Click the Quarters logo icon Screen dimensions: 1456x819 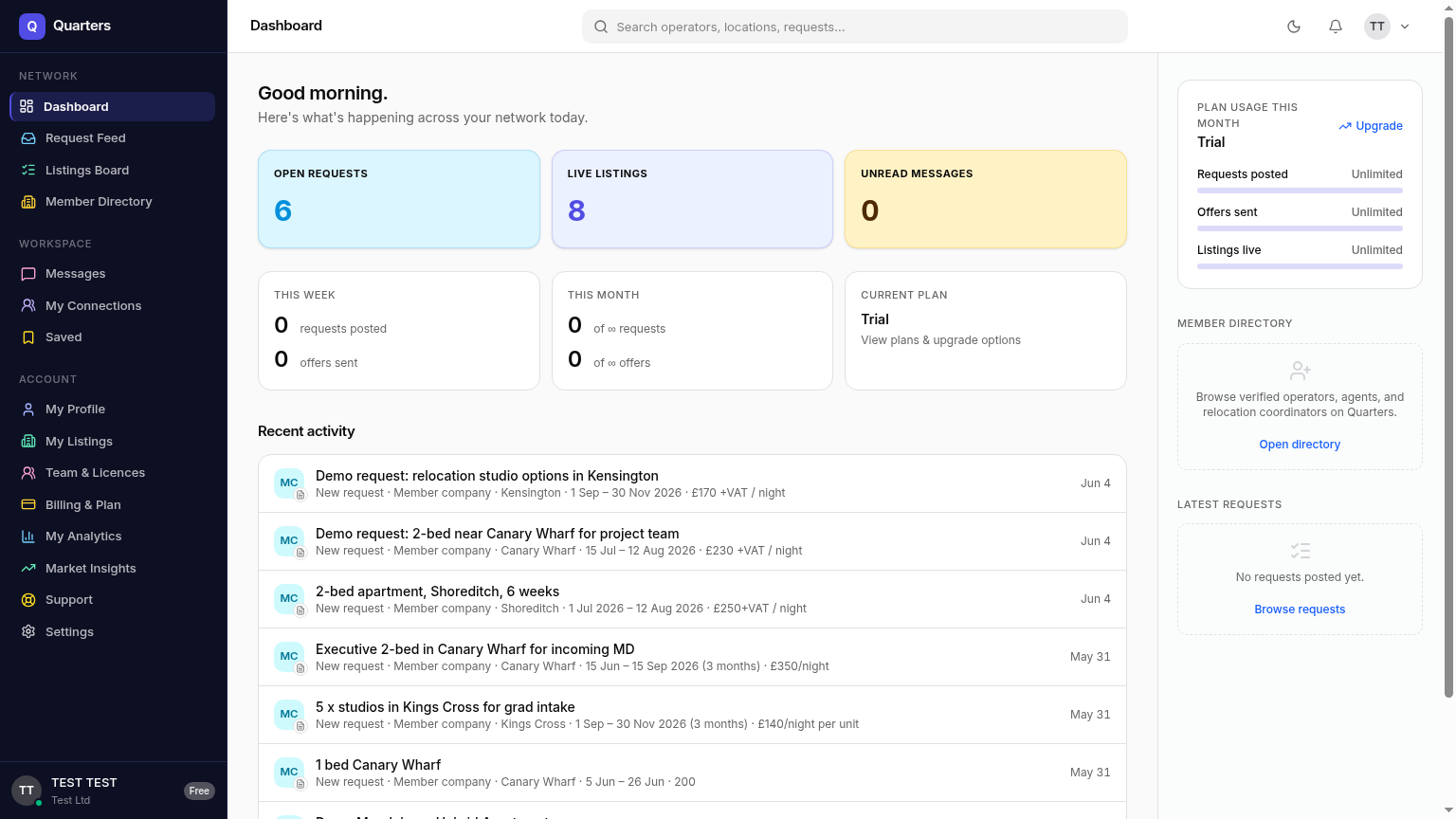(x=32, y=27)
